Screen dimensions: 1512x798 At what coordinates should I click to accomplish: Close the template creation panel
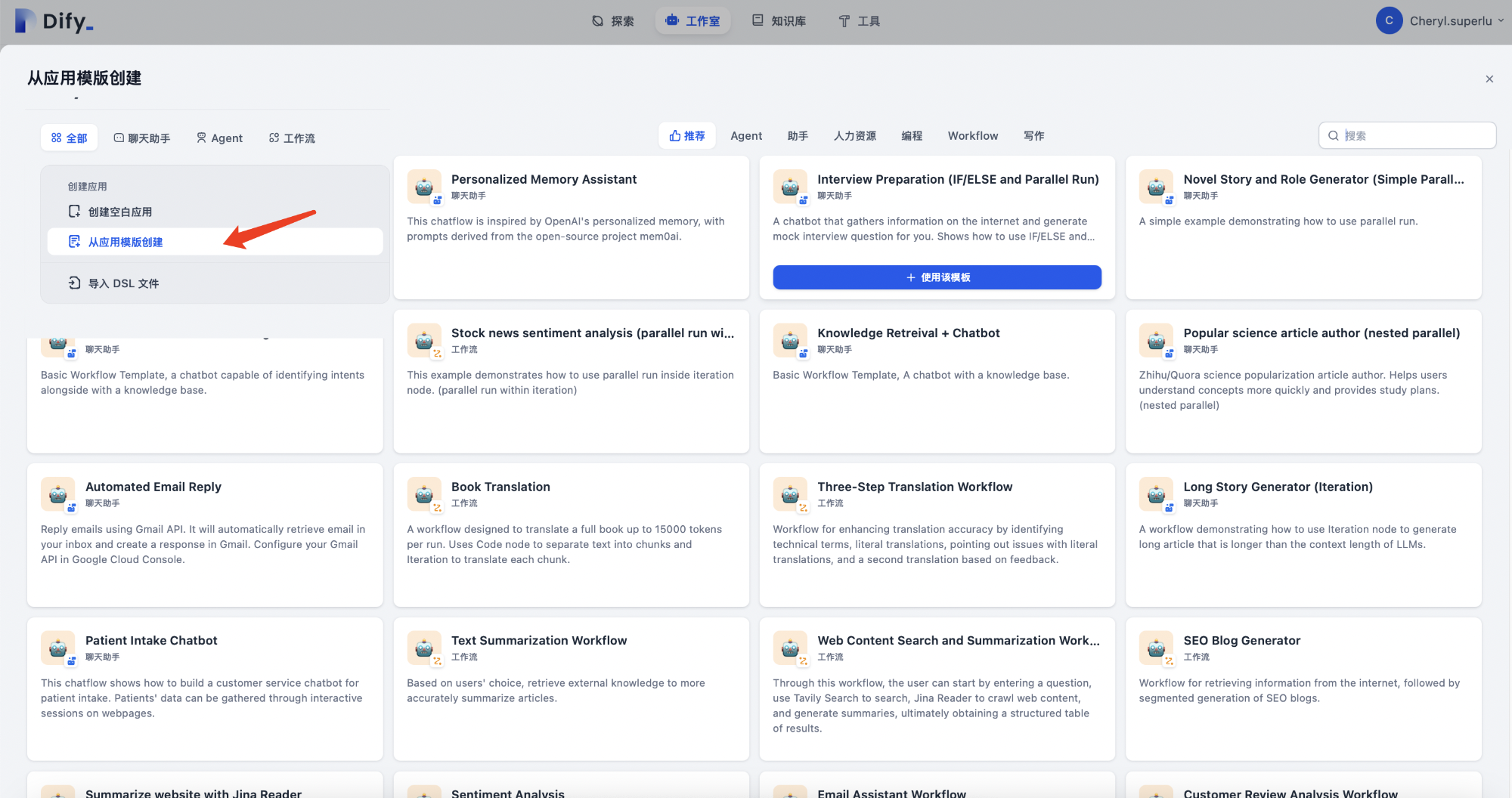coord(1489,79)
